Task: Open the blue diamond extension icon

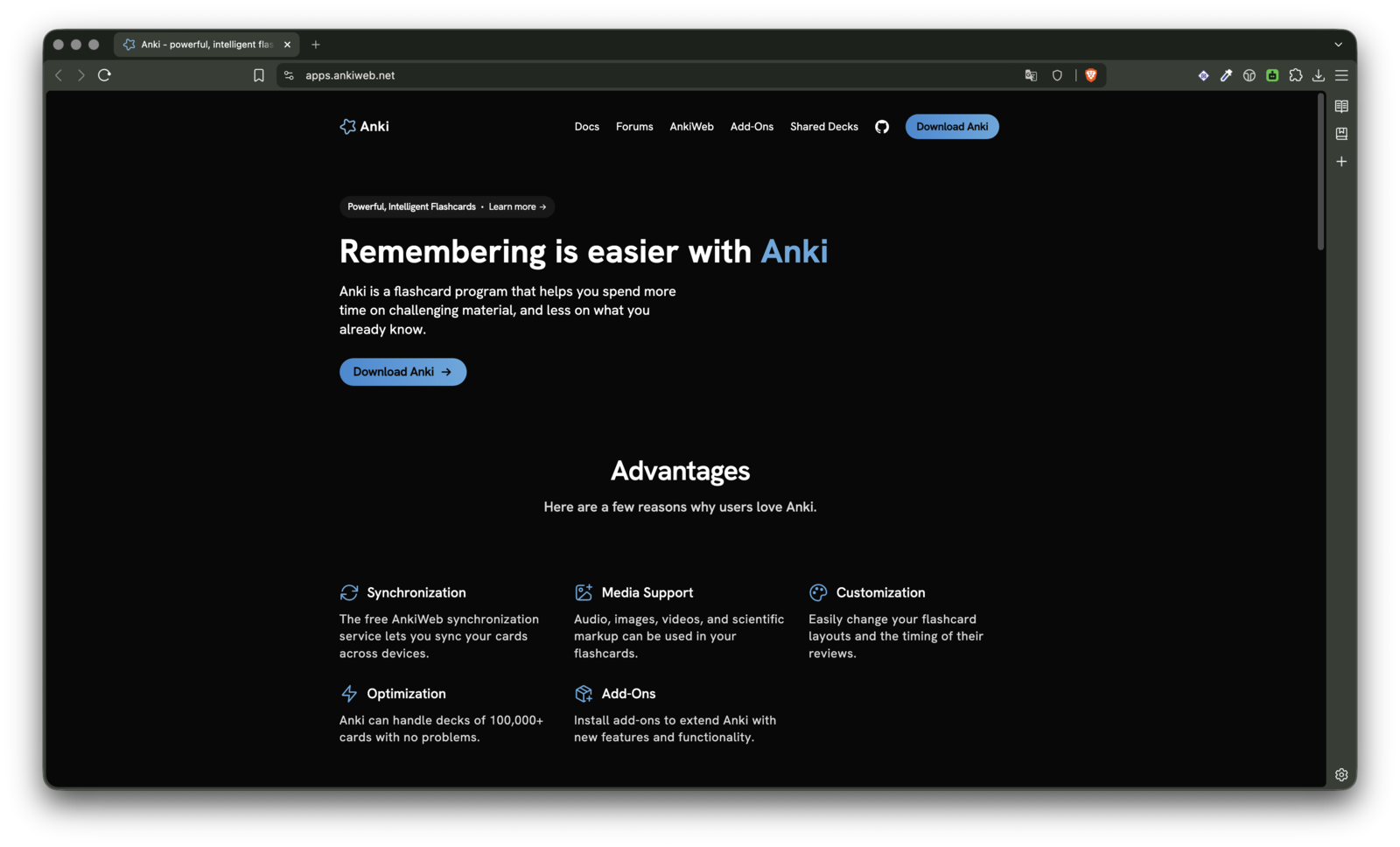Action: pyautogui.click(x=1204, y=76)
